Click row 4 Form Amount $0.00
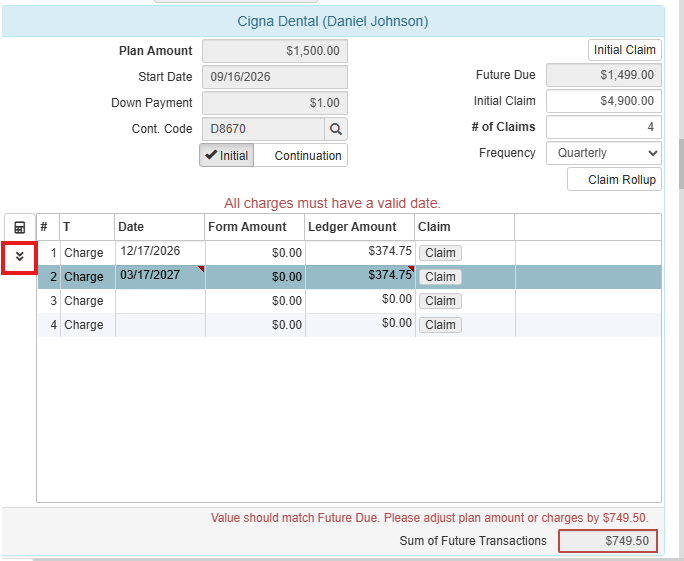 pos(255,325)
